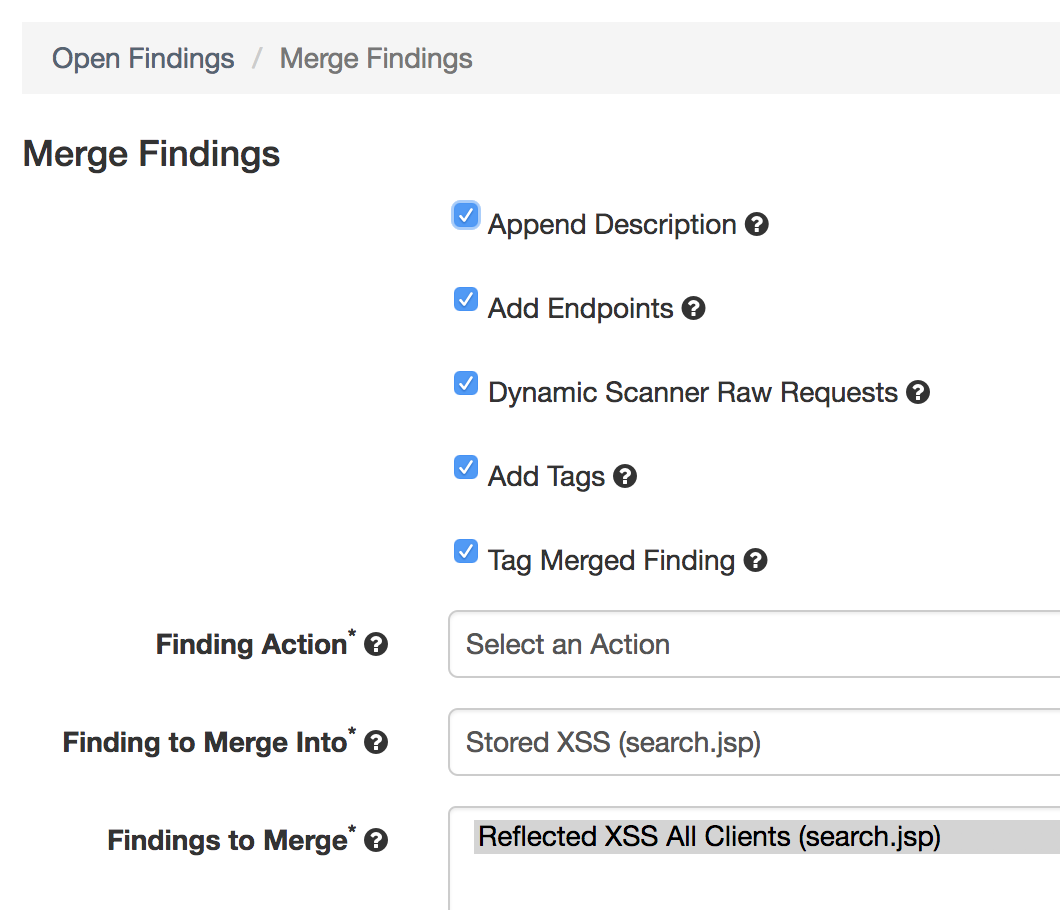The image size is (1060, 910).
Task: Navigate to Open Findings via breadcrumb
Action: tap(142, 58)
